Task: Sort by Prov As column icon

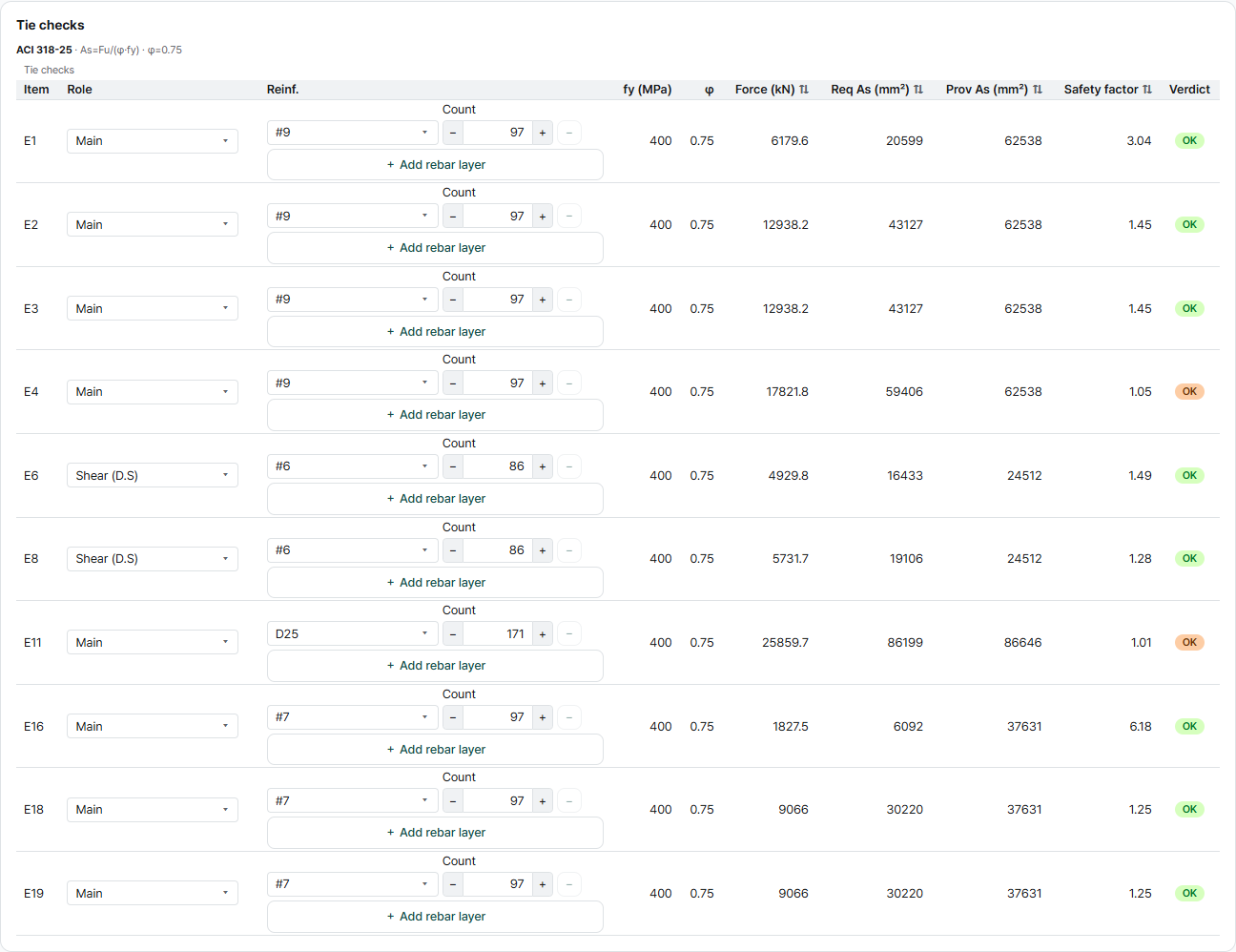Action: point(1038,90)
